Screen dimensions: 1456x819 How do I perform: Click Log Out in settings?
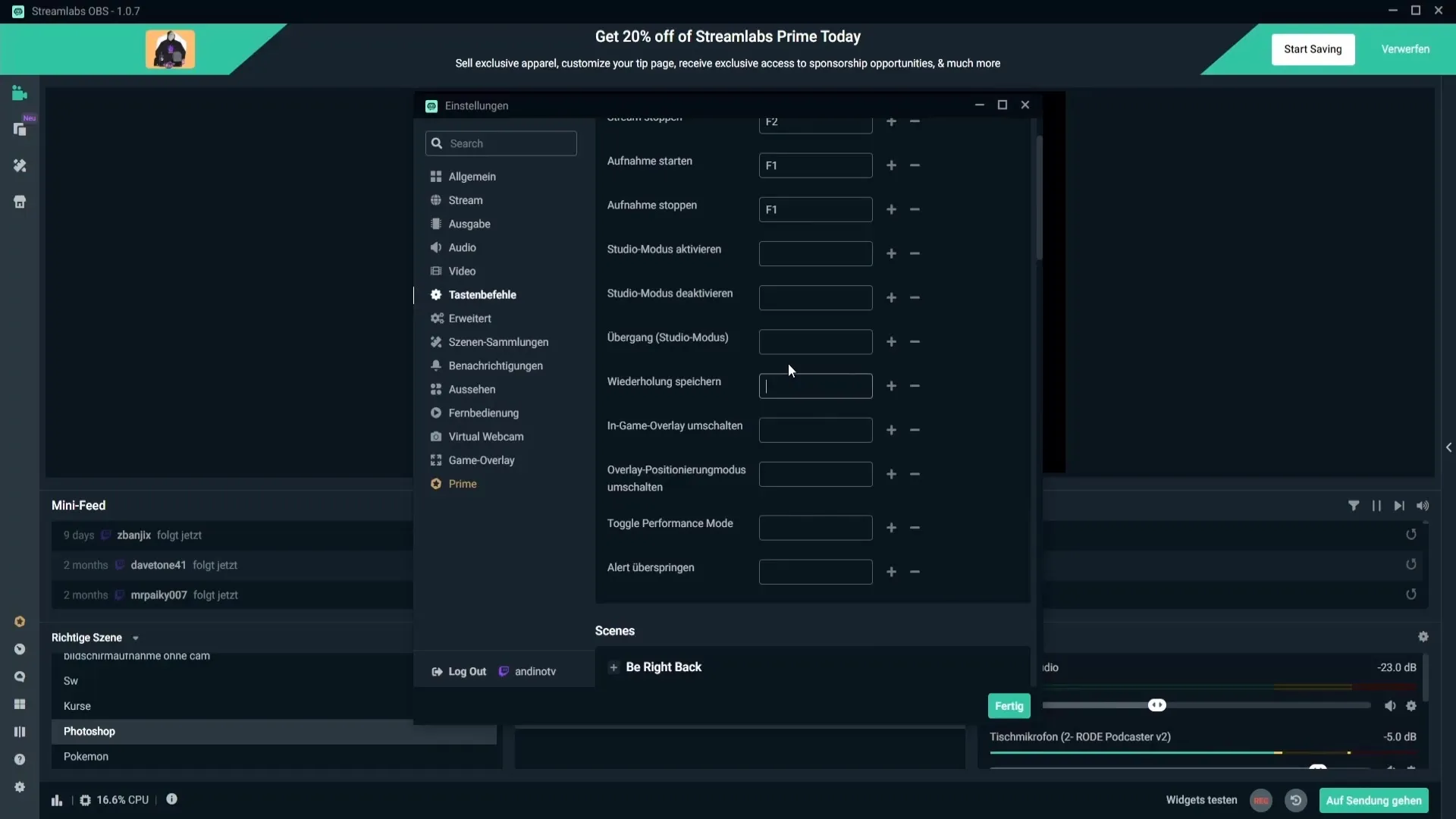(459, 672)
